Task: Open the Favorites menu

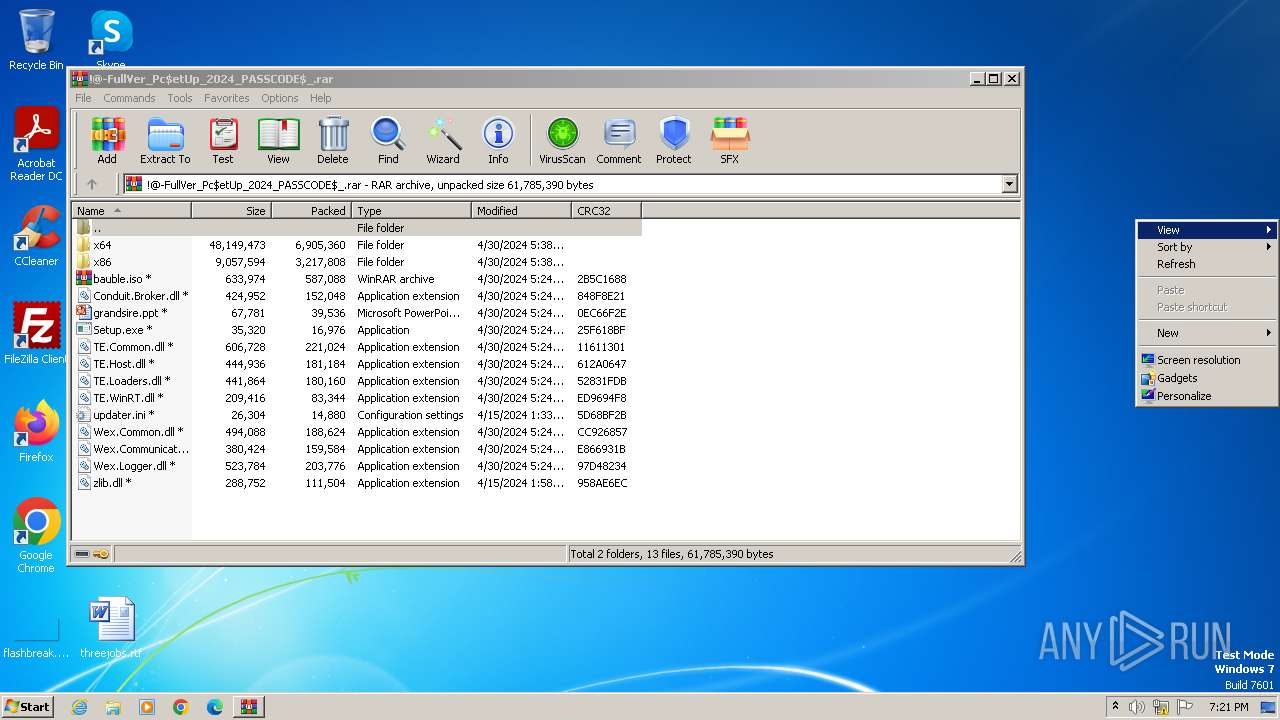Action: coord(227,98)
